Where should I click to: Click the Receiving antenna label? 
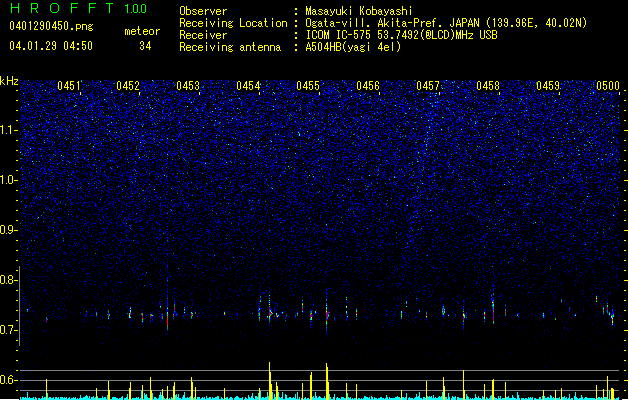[230, 47]
